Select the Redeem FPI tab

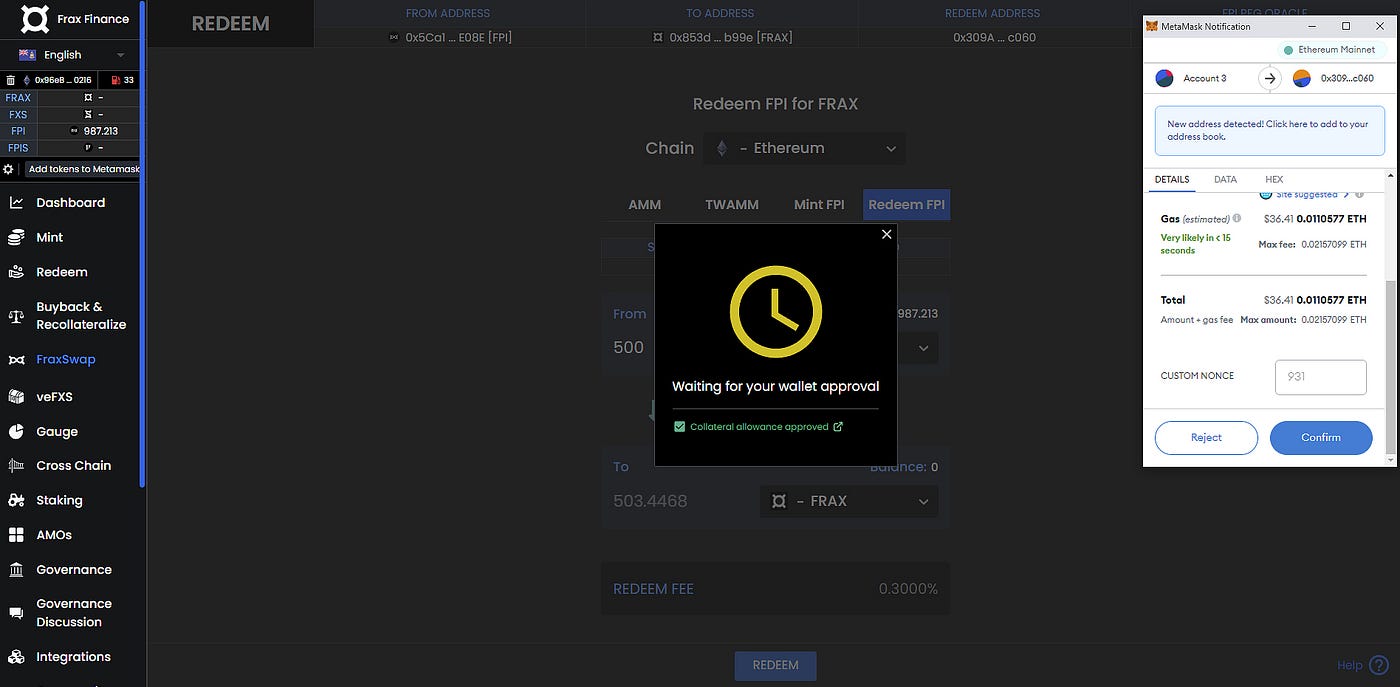(x=906, y=205)
